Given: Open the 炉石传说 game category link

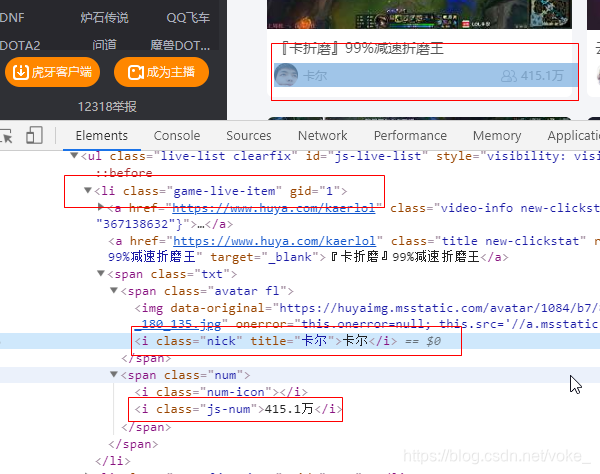Looking at the screenshot, I should pyautogui.click(x=104, y=18).
